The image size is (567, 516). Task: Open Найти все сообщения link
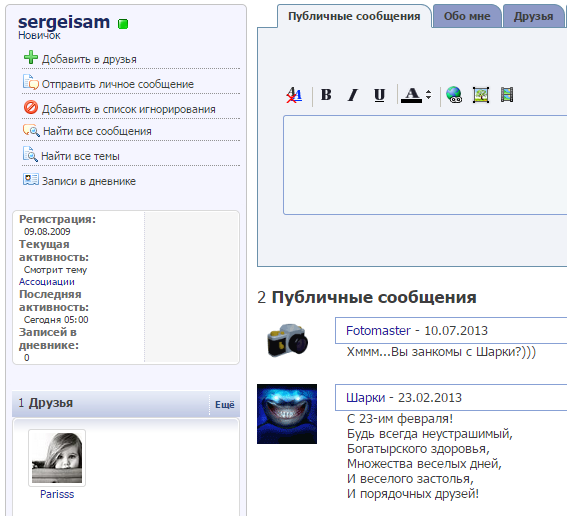pyautogui.click(x=97, y=131)
